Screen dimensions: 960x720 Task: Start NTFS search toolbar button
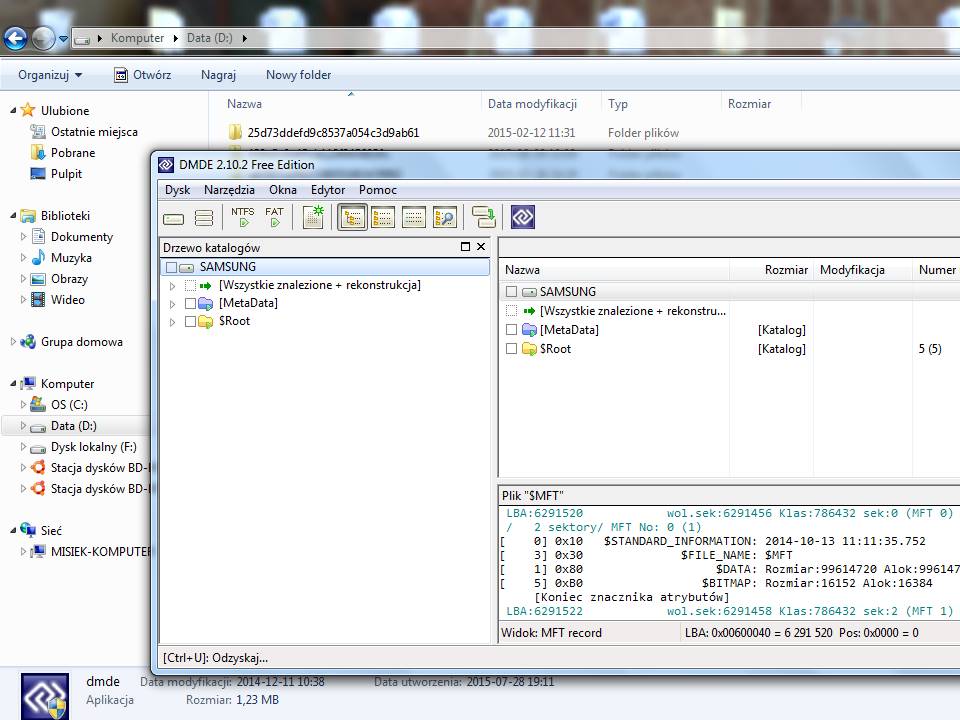[243, 217]
